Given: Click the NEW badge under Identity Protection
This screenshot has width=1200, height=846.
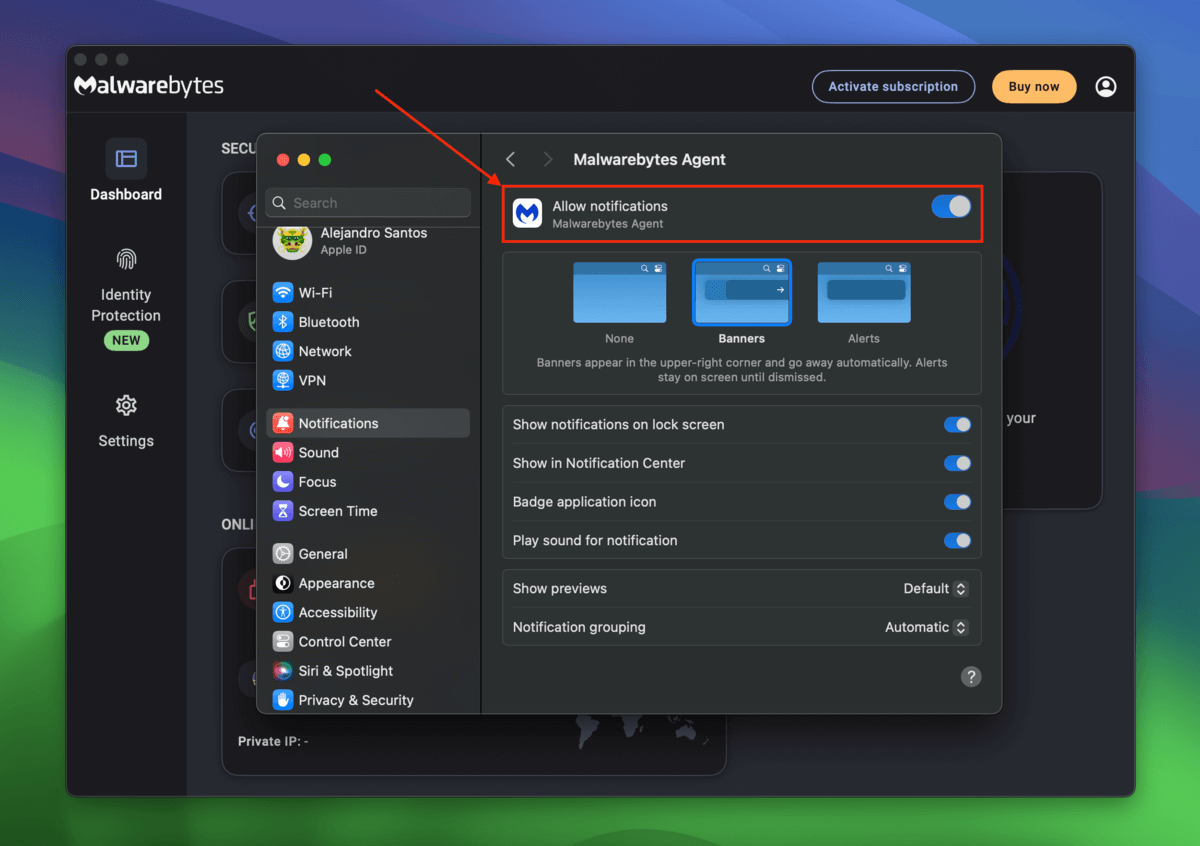Looking at the screenshot, I should coord(126,340).
